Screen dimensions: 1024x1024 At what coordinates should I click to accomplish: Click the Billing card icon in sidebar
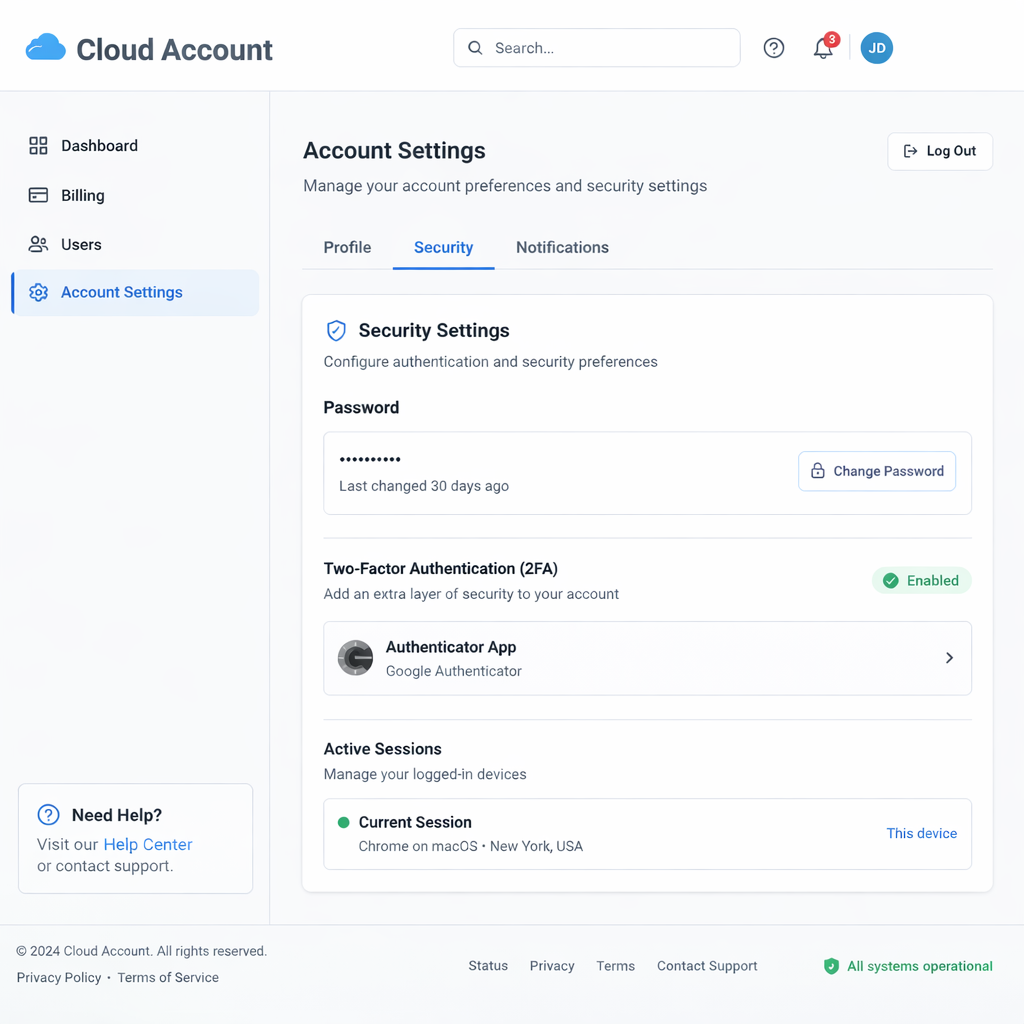(38, 196)
